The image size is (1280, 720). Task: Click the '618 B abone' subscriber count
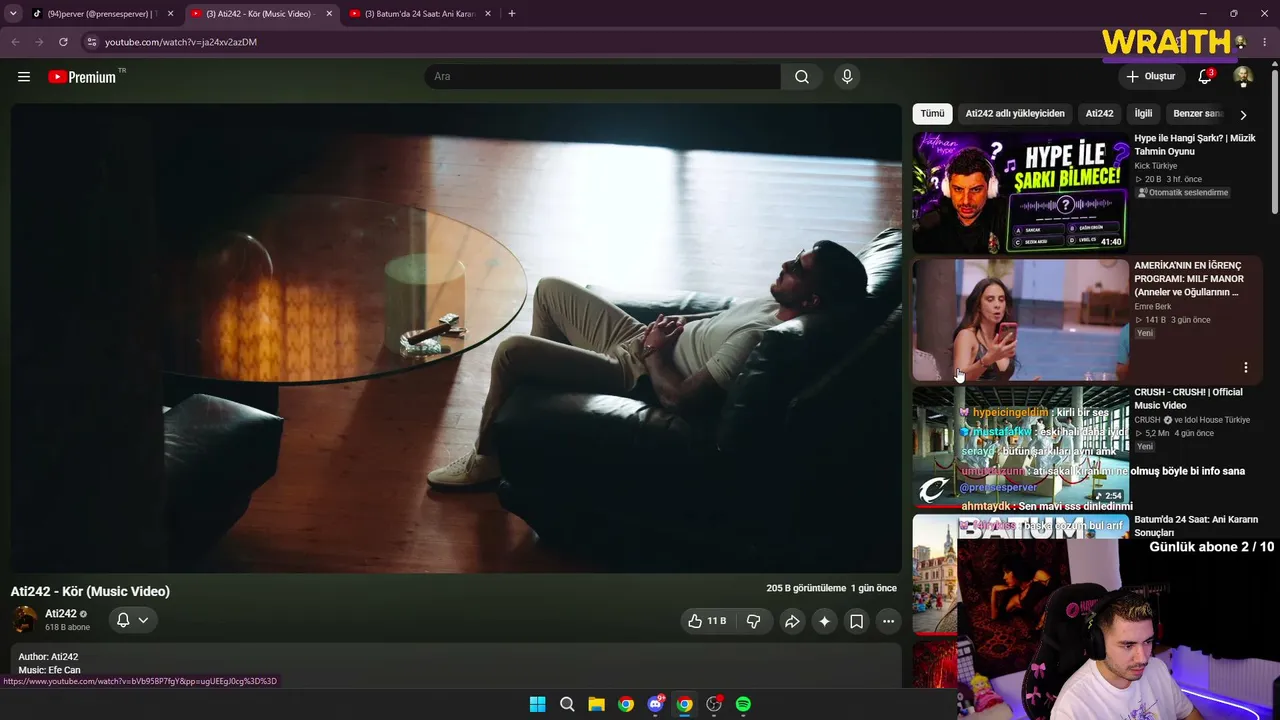(x=67, y=628)
